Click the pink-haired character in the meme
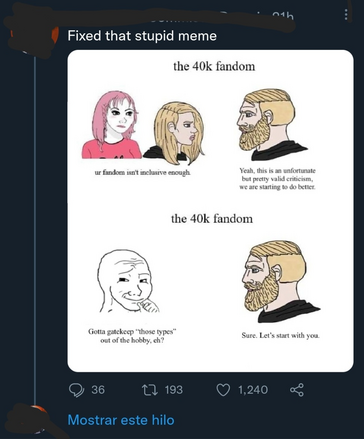Image resolution: width=364 pixels, height=439 pixels. 112,125
